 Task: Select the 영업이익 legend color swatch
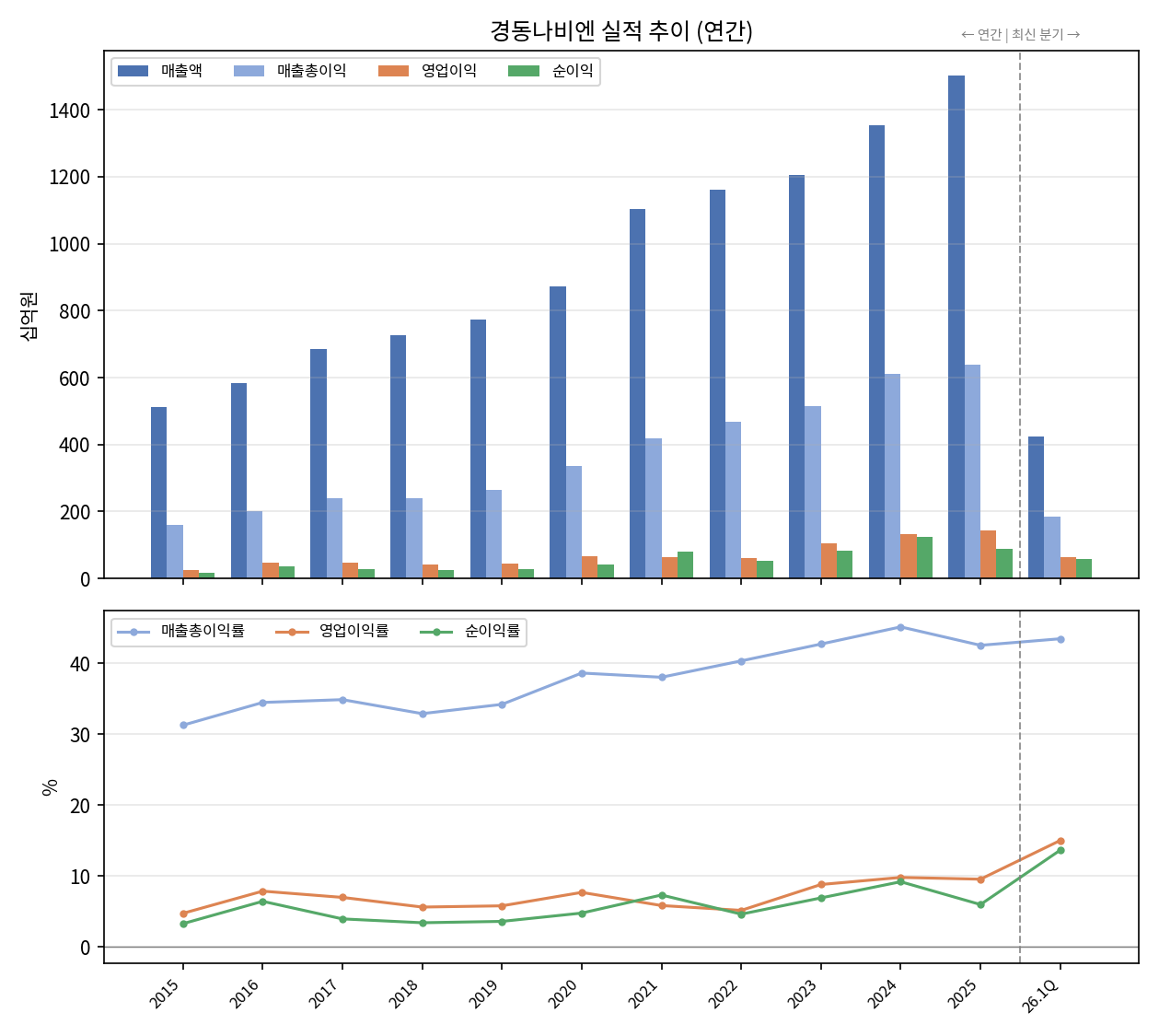point(394,71)
